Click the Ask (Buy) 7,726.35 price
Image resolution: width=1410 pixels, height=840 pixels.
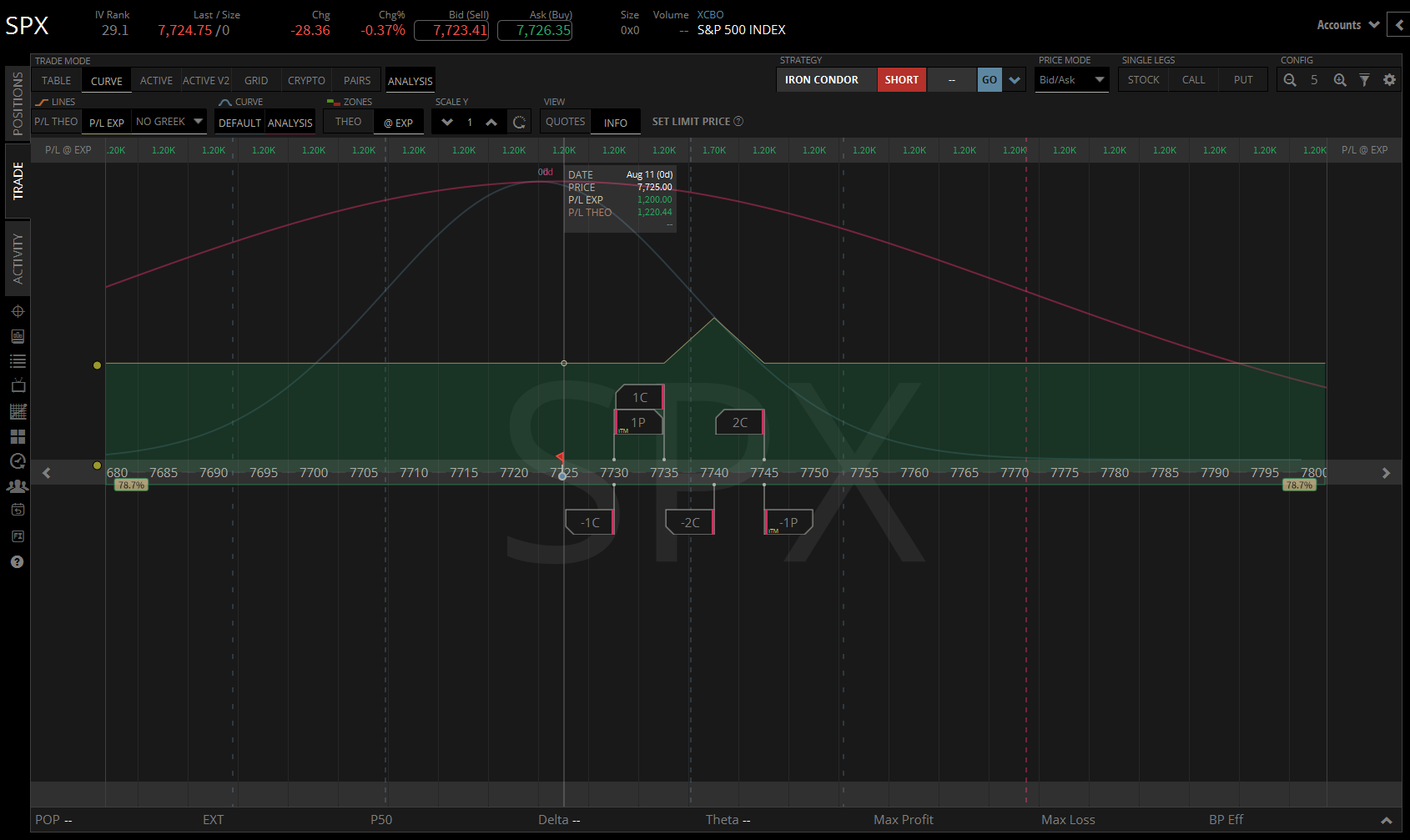tap(535, 30)
